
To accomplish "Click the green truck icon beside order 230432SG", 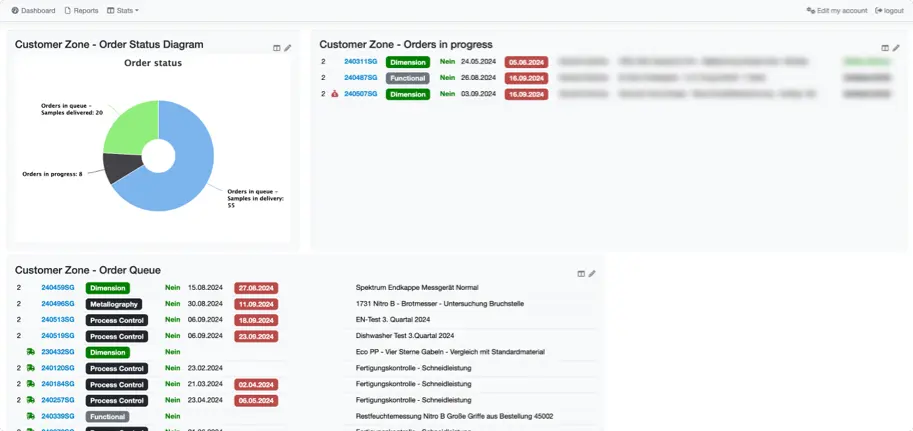I will pos(30,352).
